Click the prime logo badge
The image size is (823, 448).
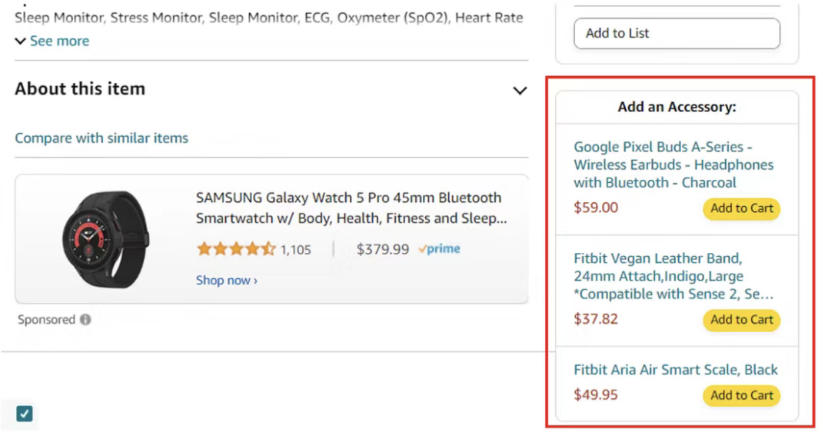click(x=439, y=249)
